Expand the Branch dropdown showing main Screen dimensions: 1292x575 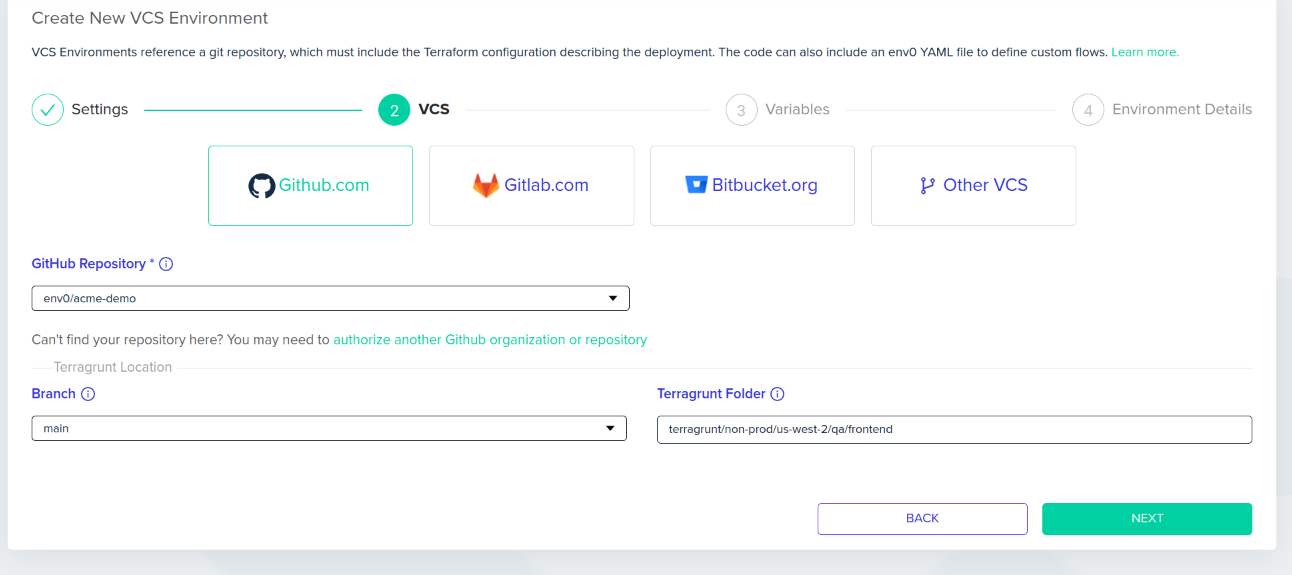tap(329, 428)
